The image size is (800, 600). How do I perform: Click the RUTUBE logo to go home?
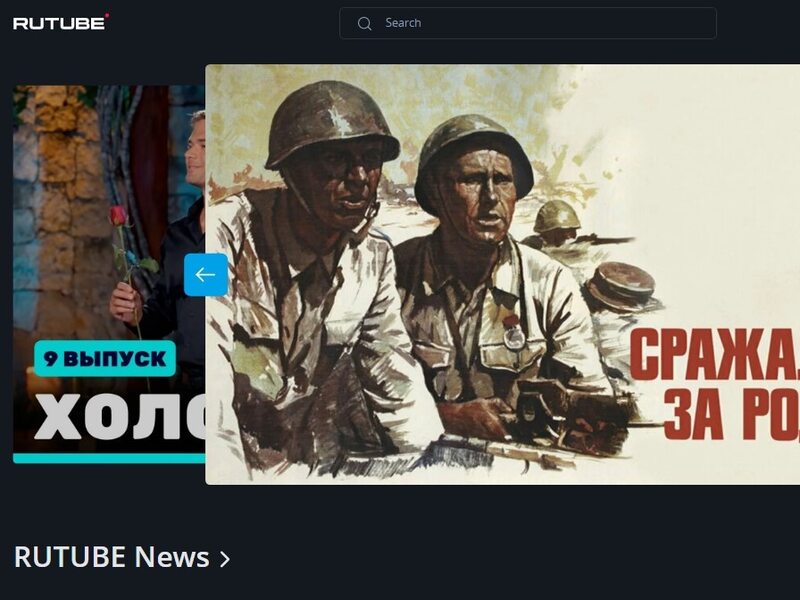point(60,23)
